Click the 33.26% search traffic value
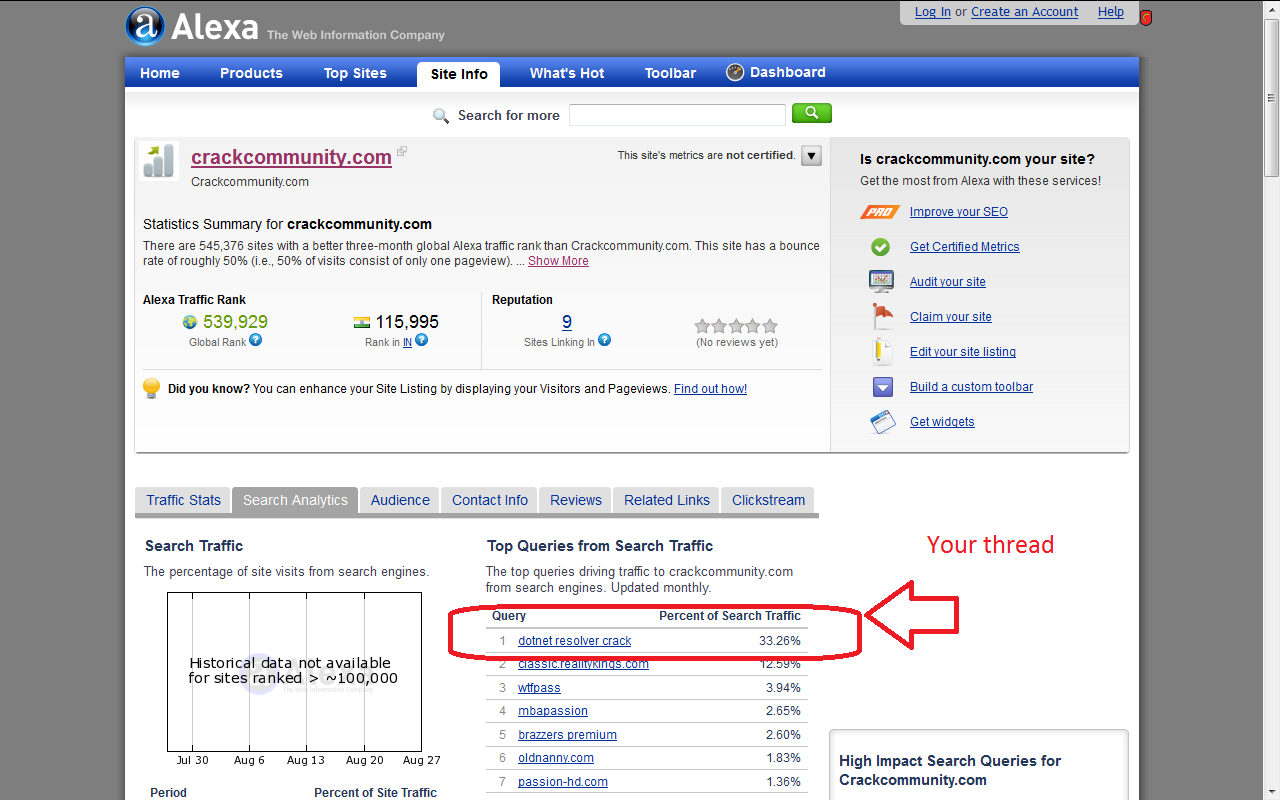The height and width of the screenshot is (800, 1280). tap(780, 641)
